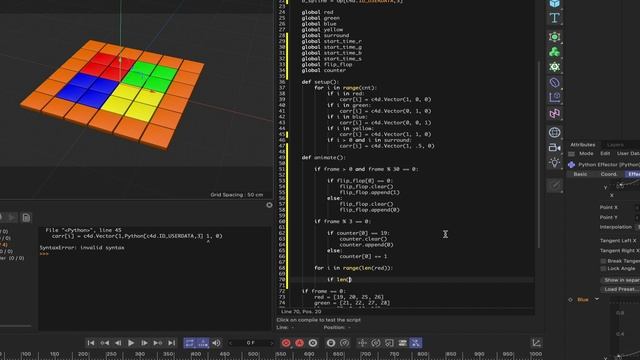Click the motion recording dashed-circle icon

pyautogui.click(x=344, y=343)
